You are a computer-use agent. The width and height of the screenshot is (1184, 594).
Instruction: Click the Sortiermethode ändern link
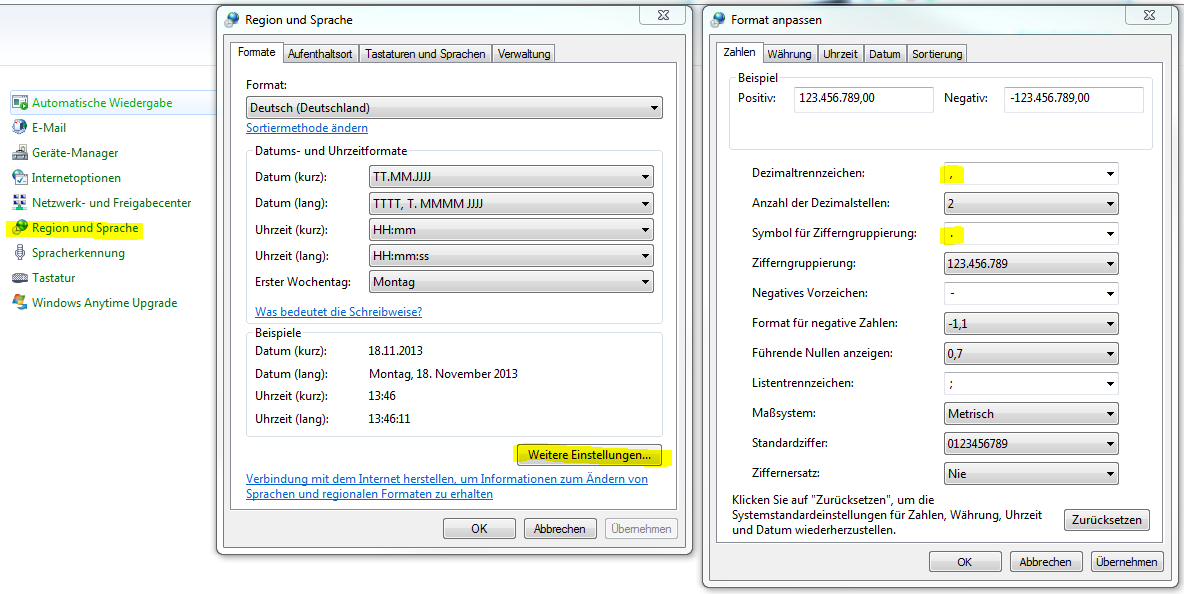(x=307, y=128)
